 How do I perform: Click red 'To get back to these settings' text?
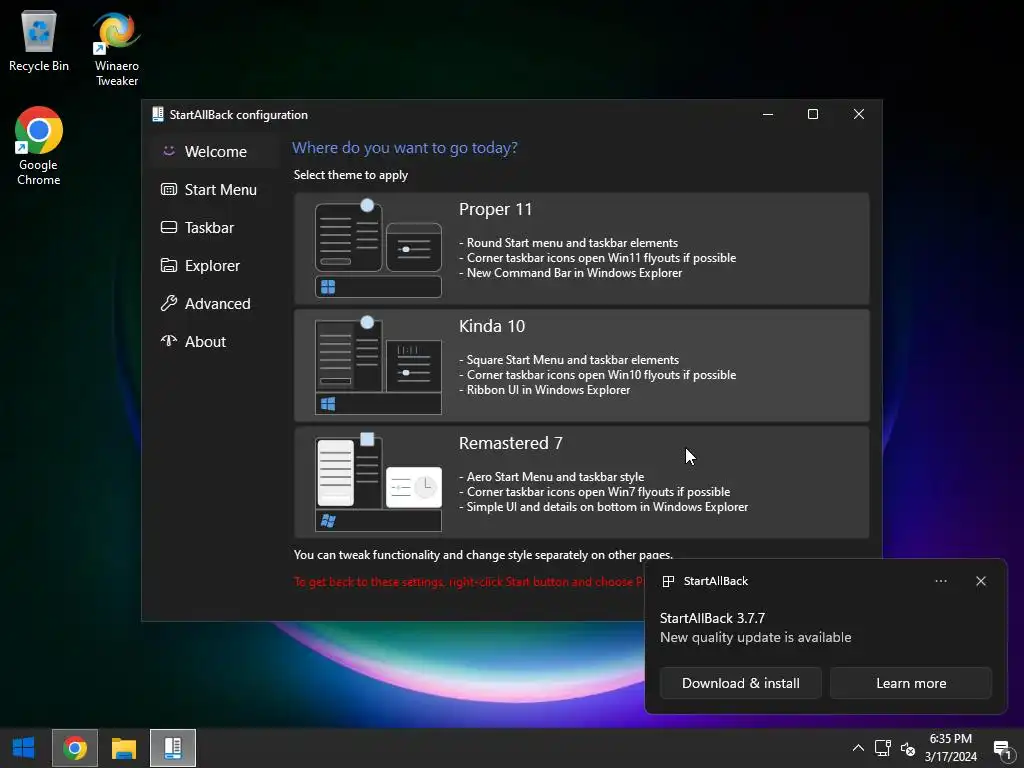(x=468, y=582)
